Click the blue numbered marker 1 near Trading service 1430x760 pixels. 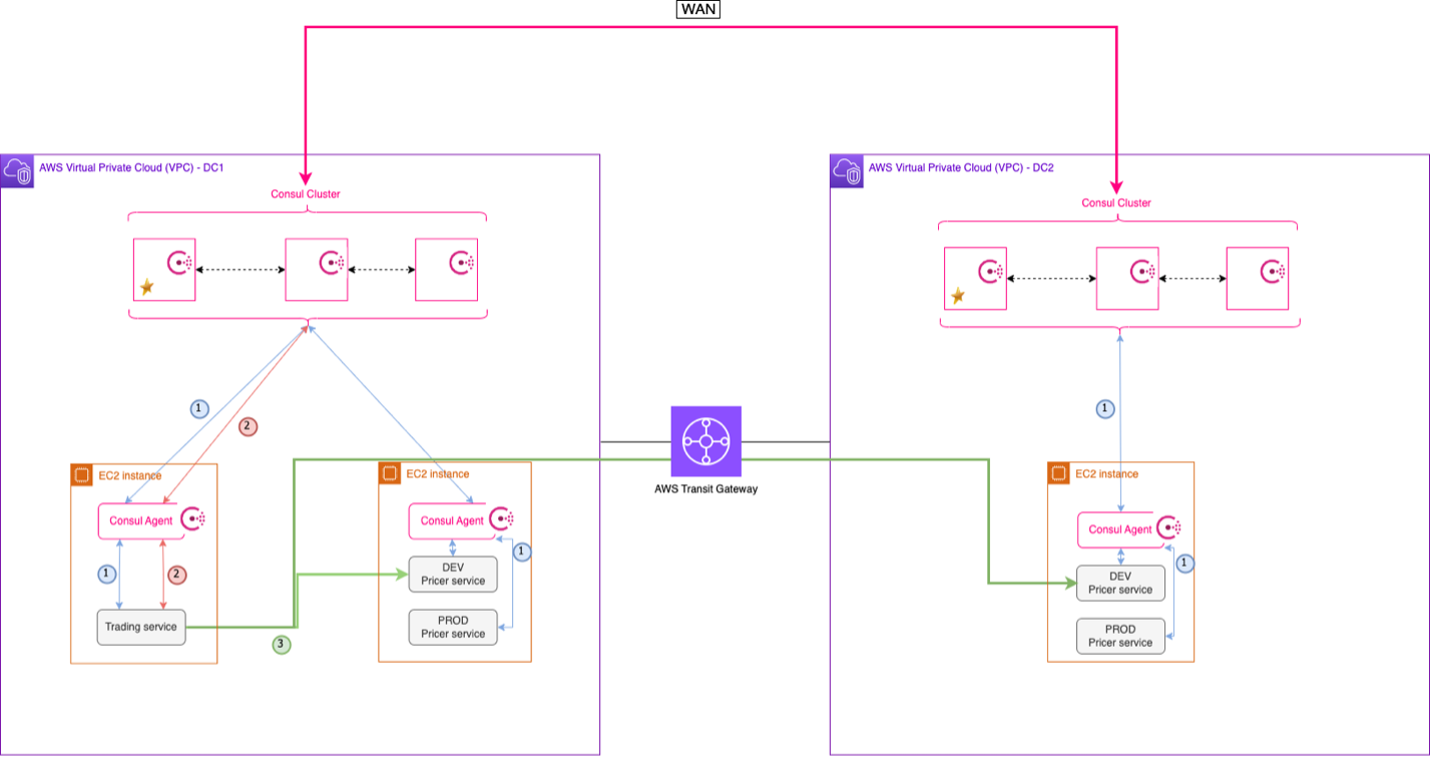105,573
